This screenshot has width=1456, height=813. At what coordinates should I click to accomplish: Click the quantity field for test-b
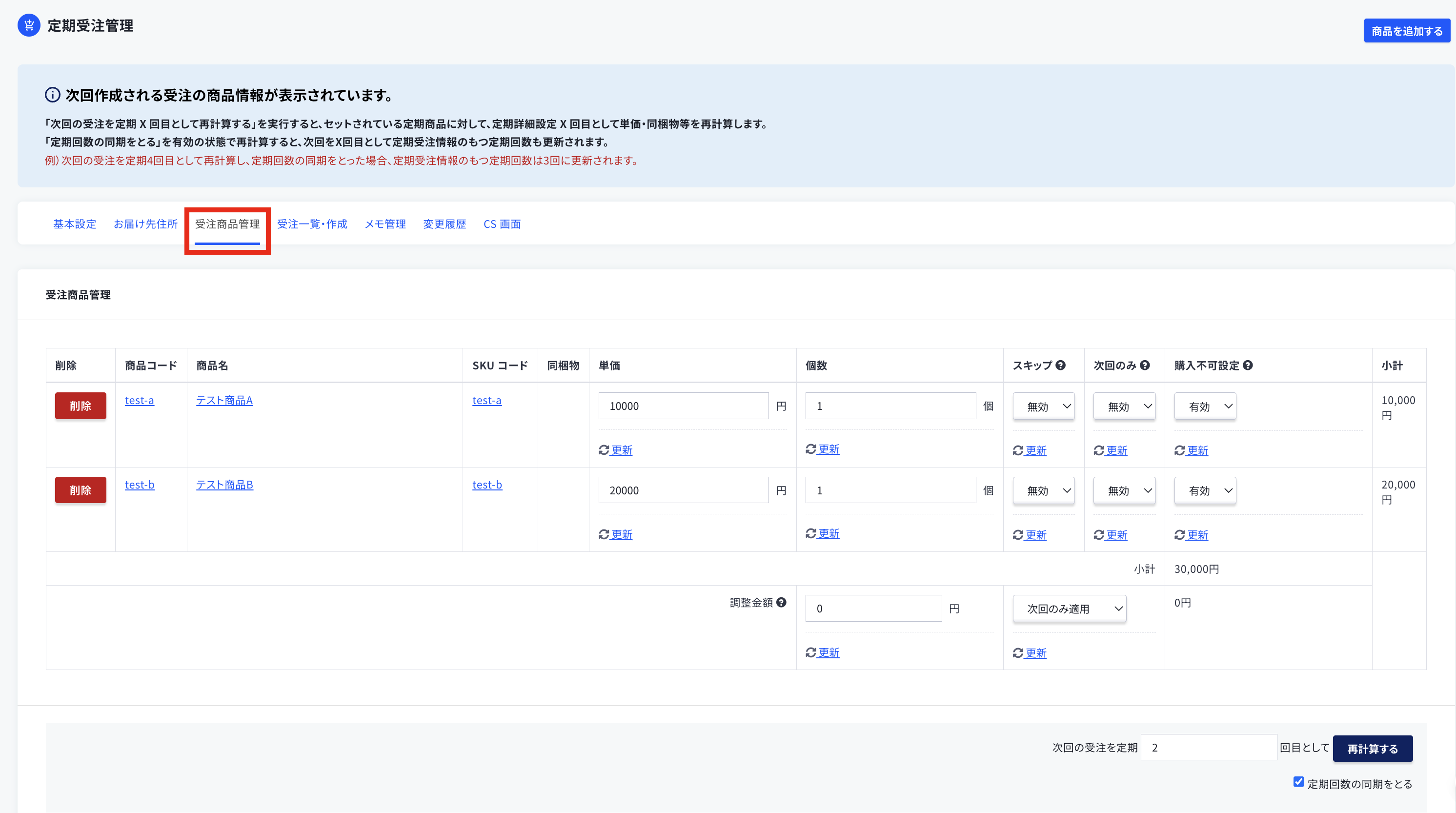(x=890, y=490)
